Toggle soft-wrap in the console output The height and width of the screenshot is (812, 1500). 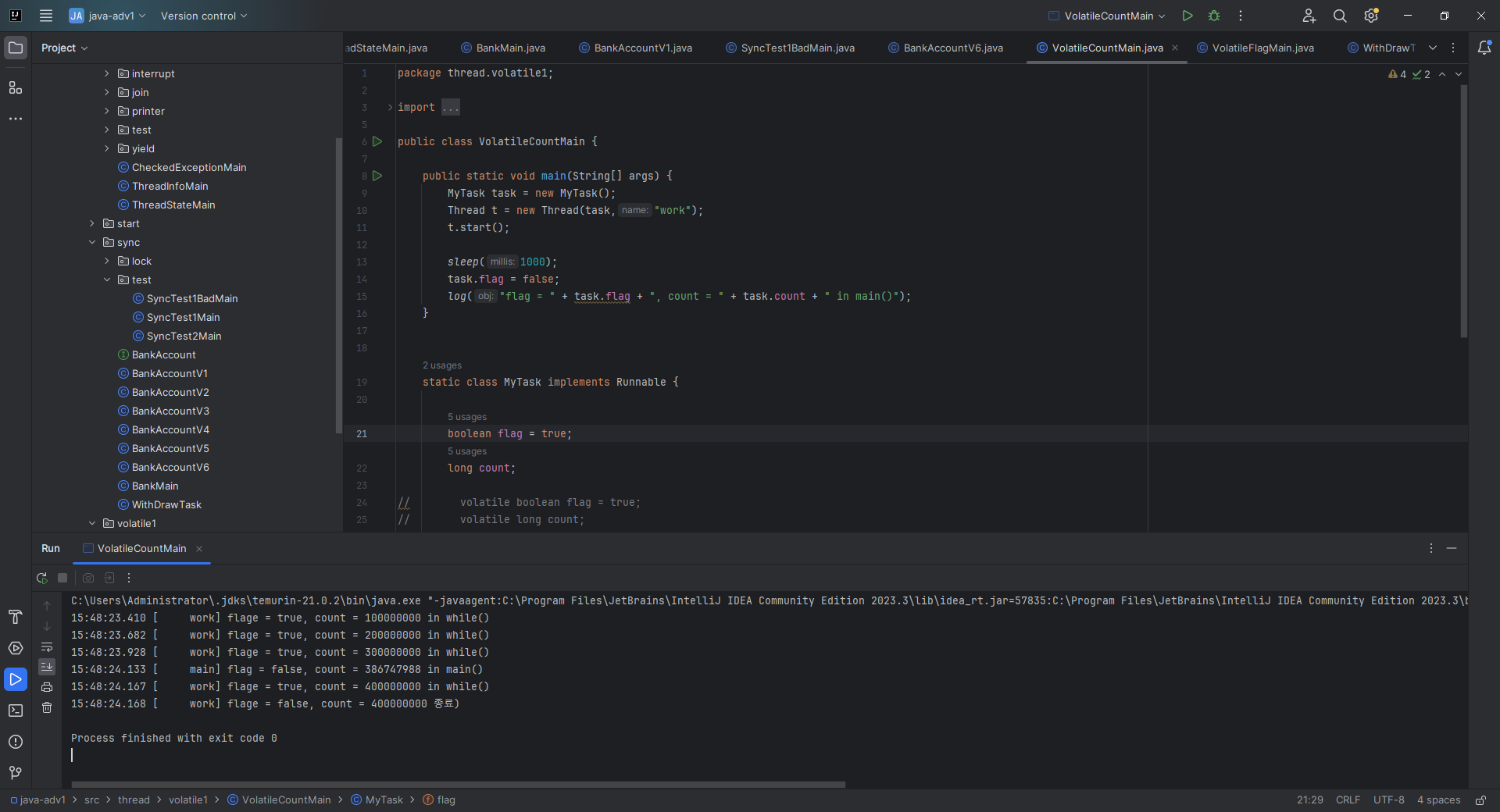(47, 646)
